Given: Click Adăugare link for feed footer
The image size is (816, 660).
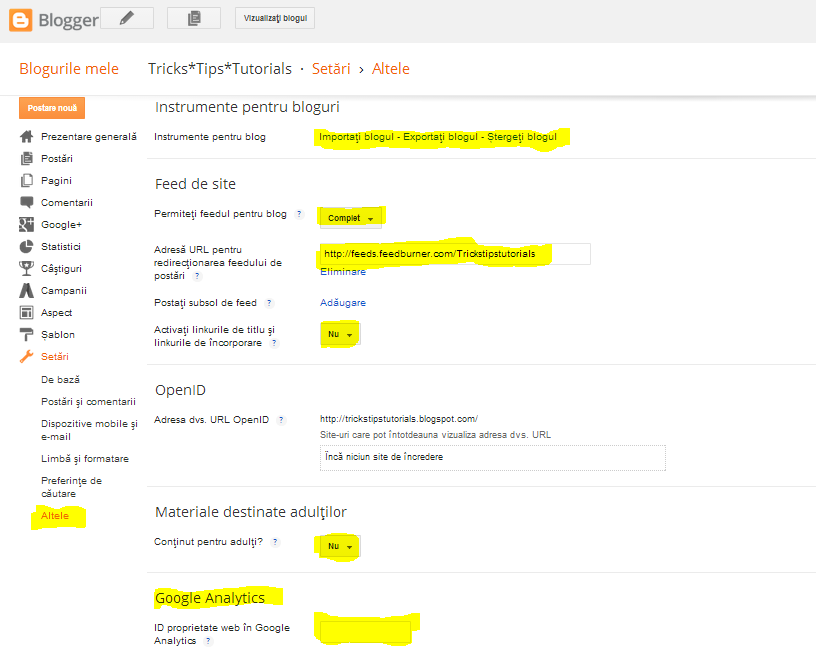Looking at the screenshot, I should click(x=343, y=302).
